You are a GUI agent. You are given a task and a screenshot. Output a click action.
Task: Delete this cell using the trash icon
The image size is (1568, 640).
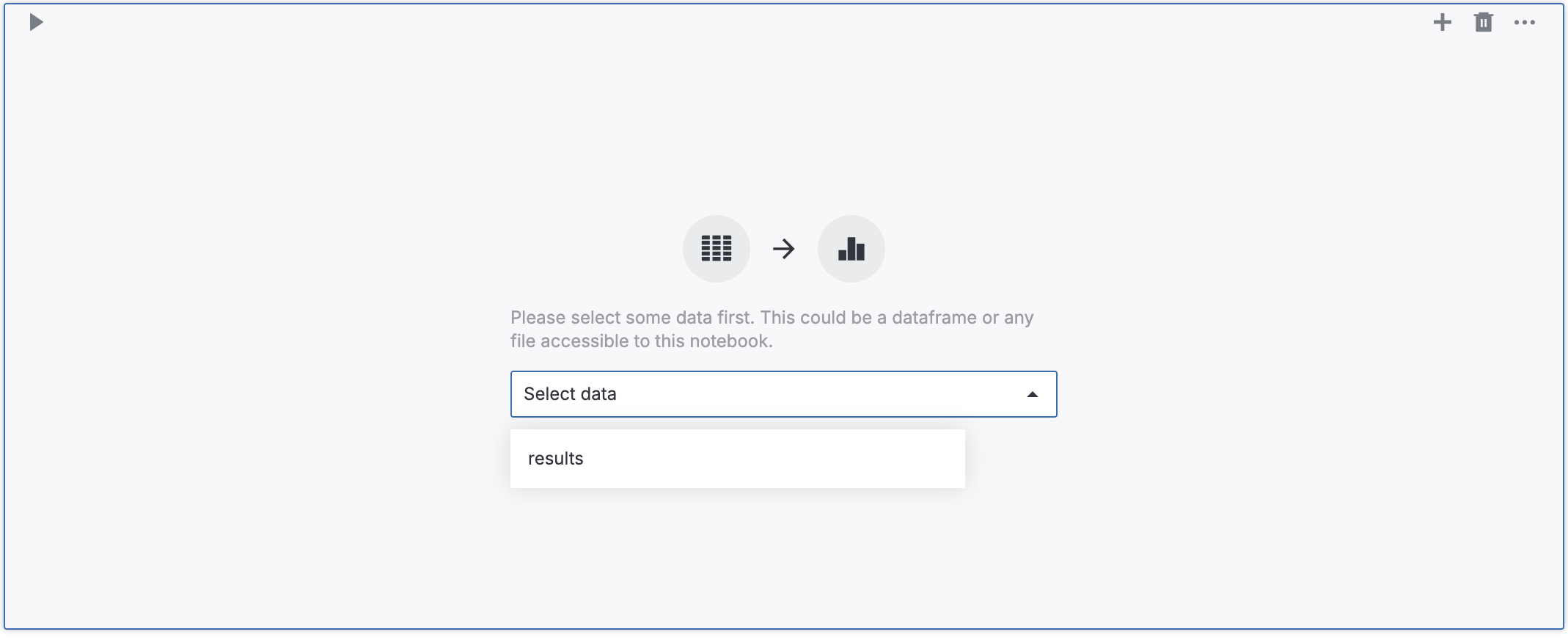(x=1483, y=23)
